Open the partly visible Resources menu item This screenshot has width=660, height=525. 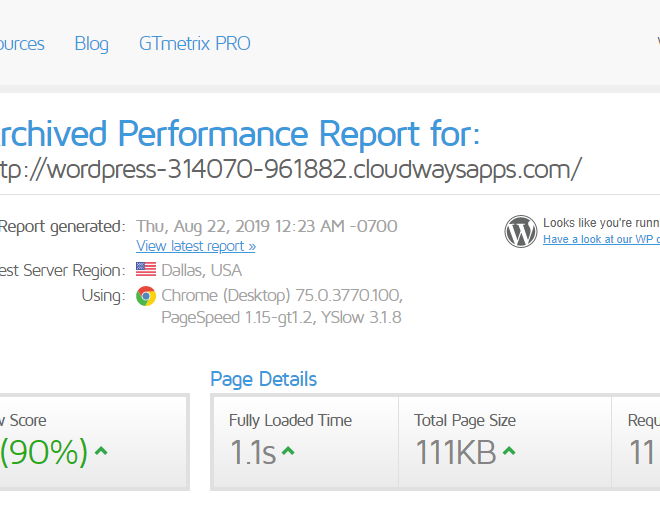click(22, 44)
